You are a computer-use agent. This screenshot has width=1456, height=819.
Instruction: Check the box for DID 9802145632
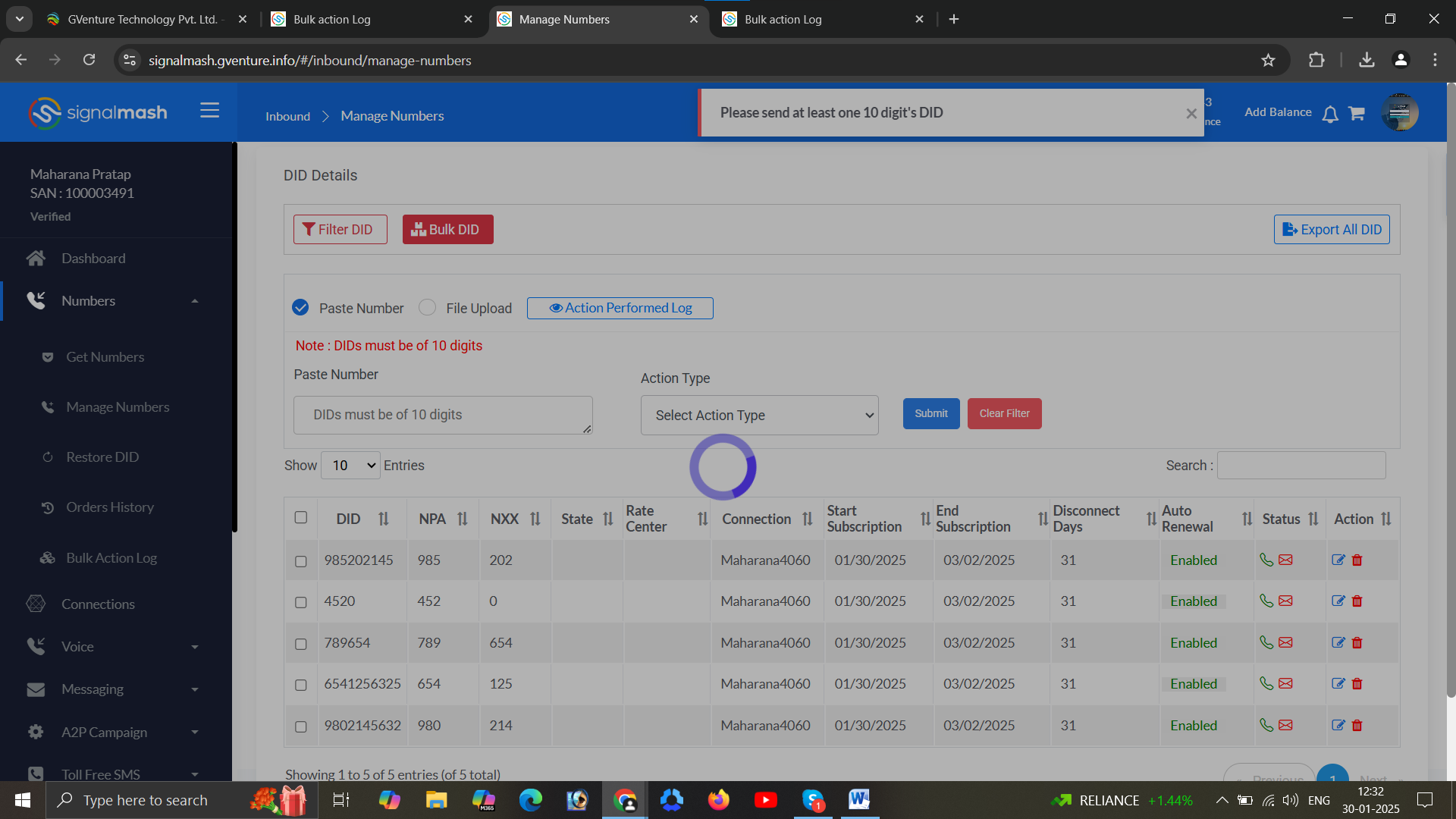tap(301, 726)
